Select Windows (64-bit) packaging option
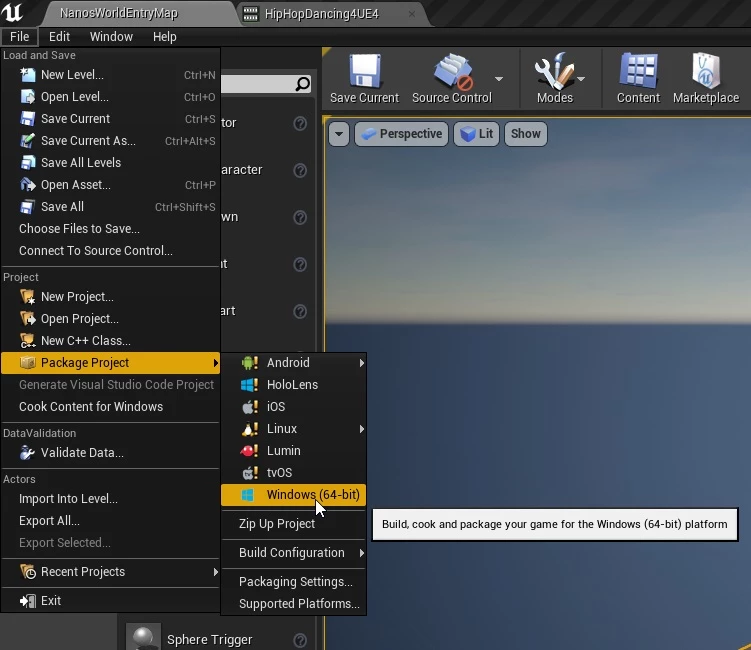This screenshot has width=751, height=650. coord(294,495)
